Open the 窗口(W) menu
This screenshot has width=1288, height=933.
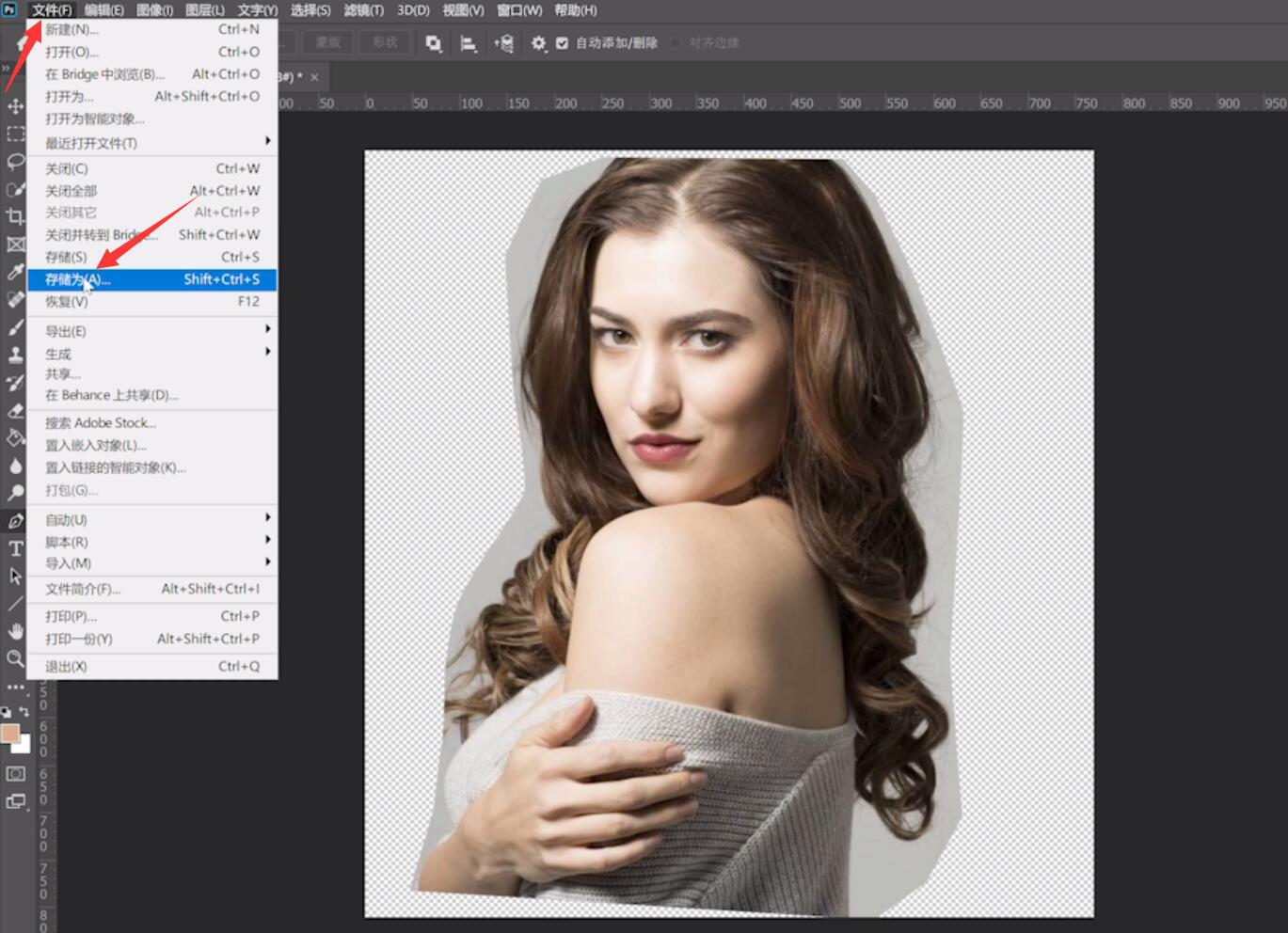click(x=519, y=10)
